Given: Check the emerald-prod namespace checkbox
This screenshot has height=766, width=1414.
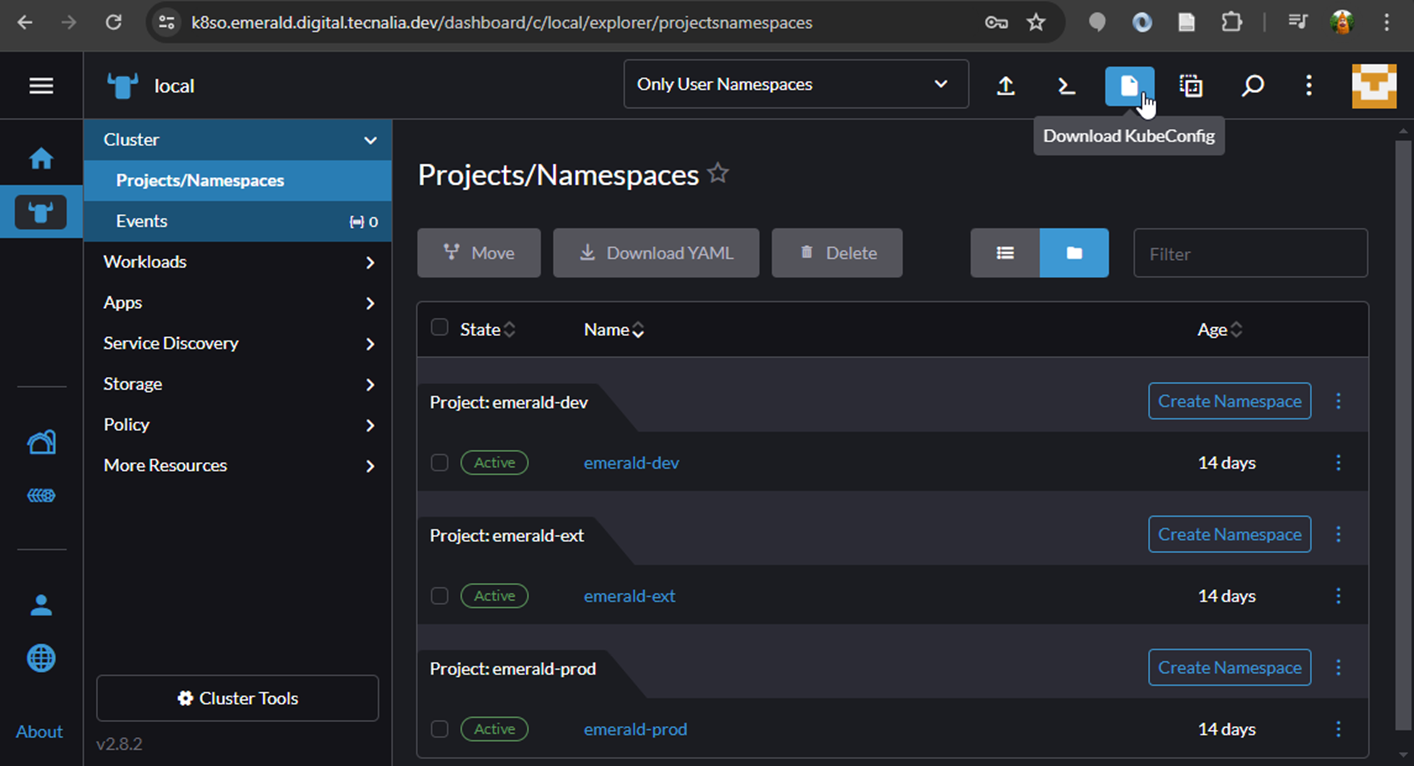Looking at the screenshot, I should [x=439, y=729].
